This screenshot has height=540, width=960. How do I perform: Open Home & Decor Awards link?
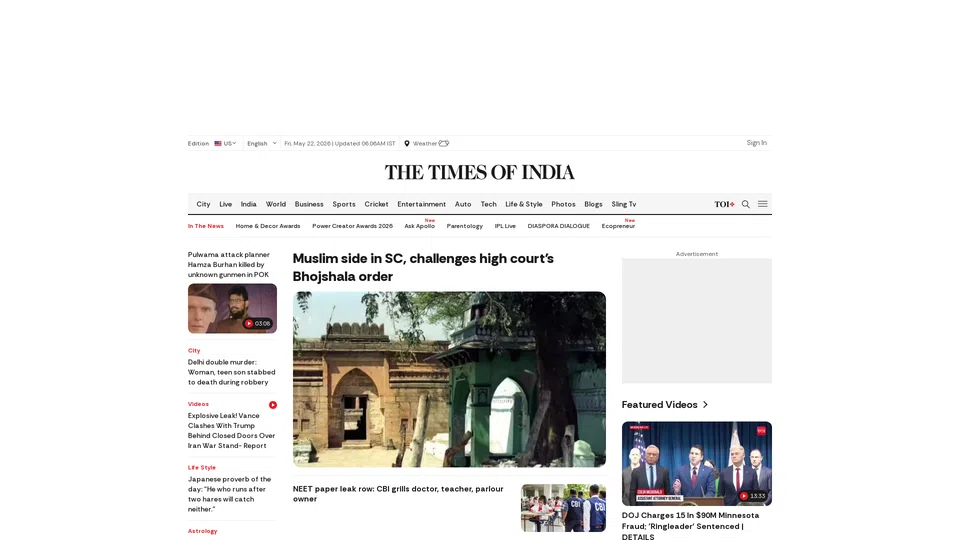coord(268,226)
